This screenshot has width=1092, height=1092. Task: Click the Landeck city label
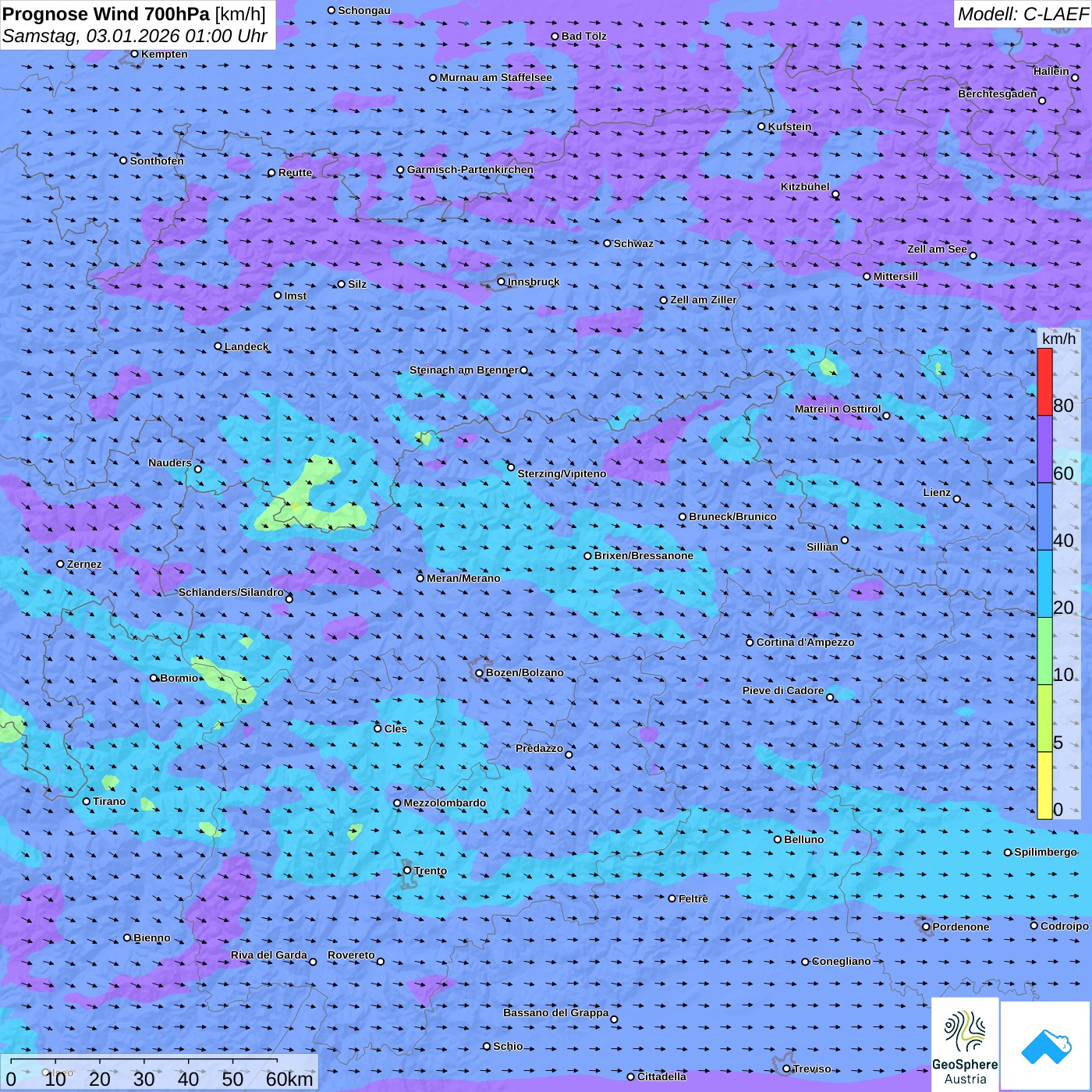(x=246, y=346)
